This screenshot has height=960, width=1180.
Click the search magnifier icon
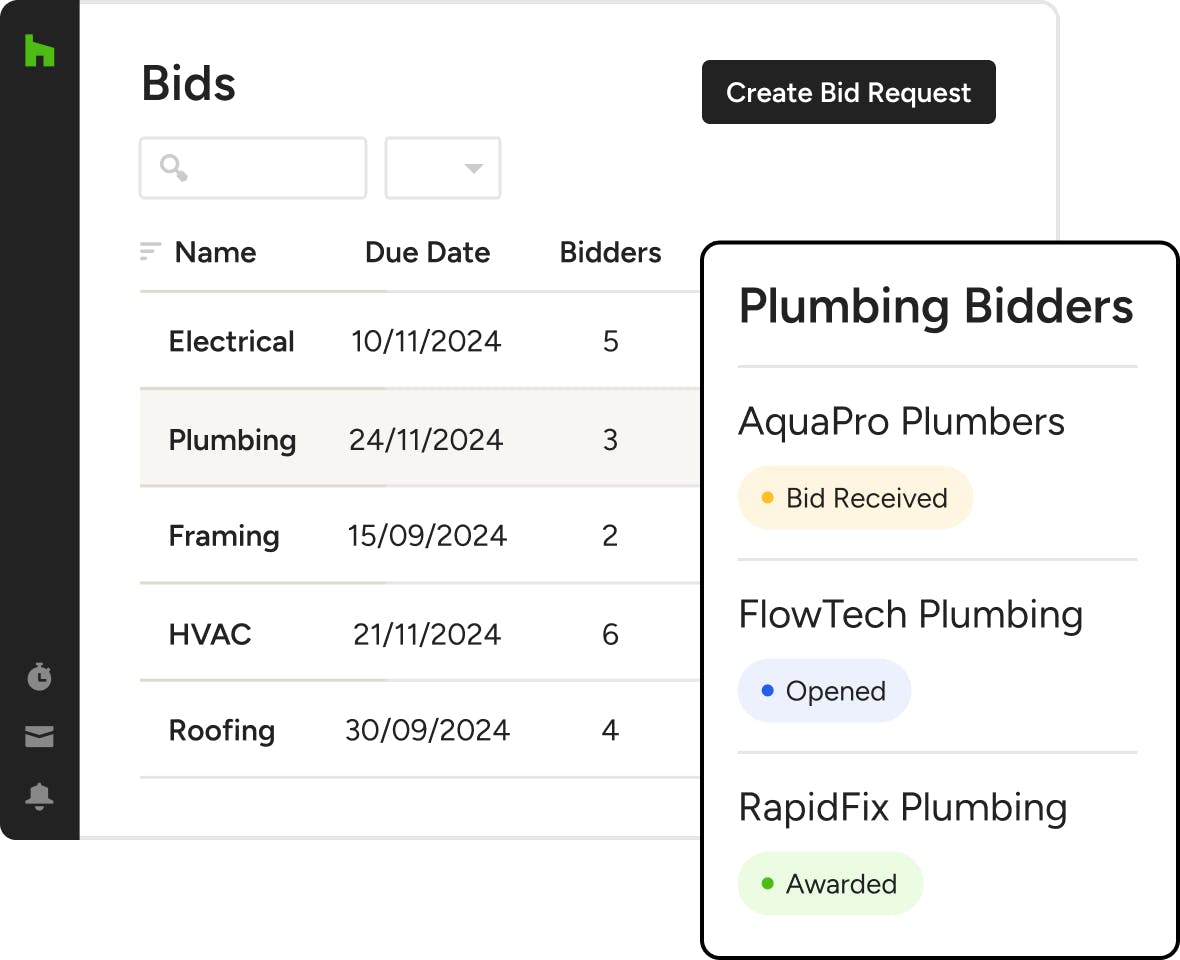pos(174,168)
